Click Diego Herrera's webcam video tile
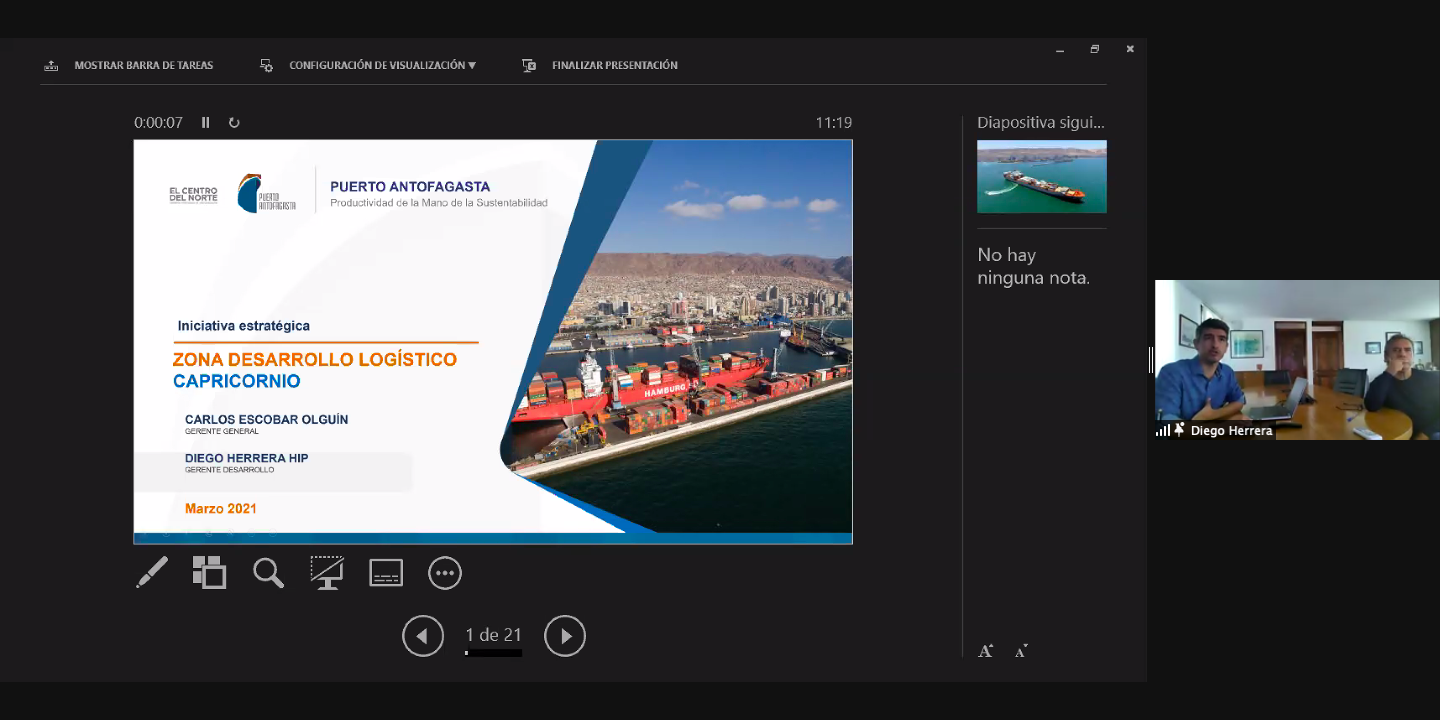1440x720 pixels. pos(1297,360)
